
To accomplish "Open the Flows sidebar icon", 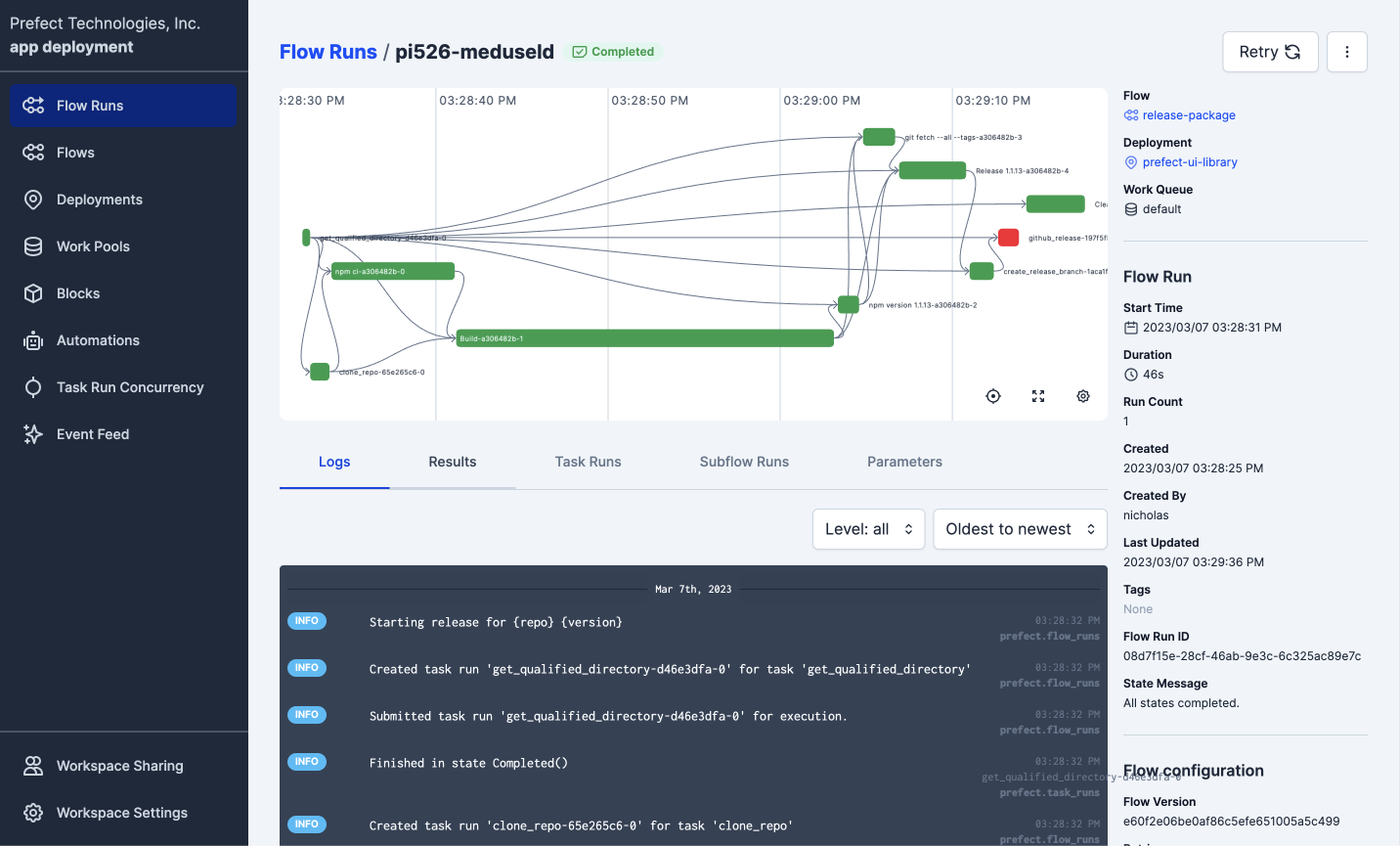I will [33, 153].
